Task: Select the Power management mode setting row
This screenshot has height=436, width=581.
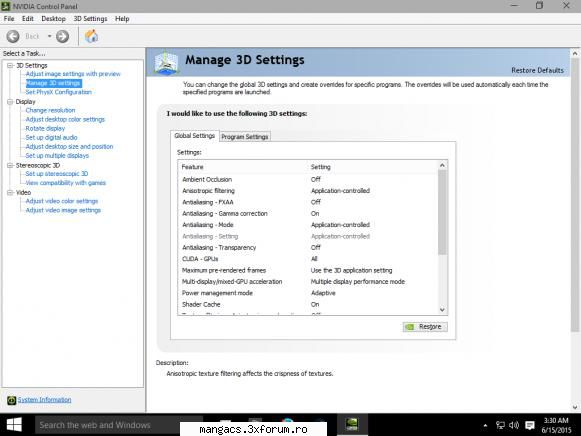Action: [308, 293]
